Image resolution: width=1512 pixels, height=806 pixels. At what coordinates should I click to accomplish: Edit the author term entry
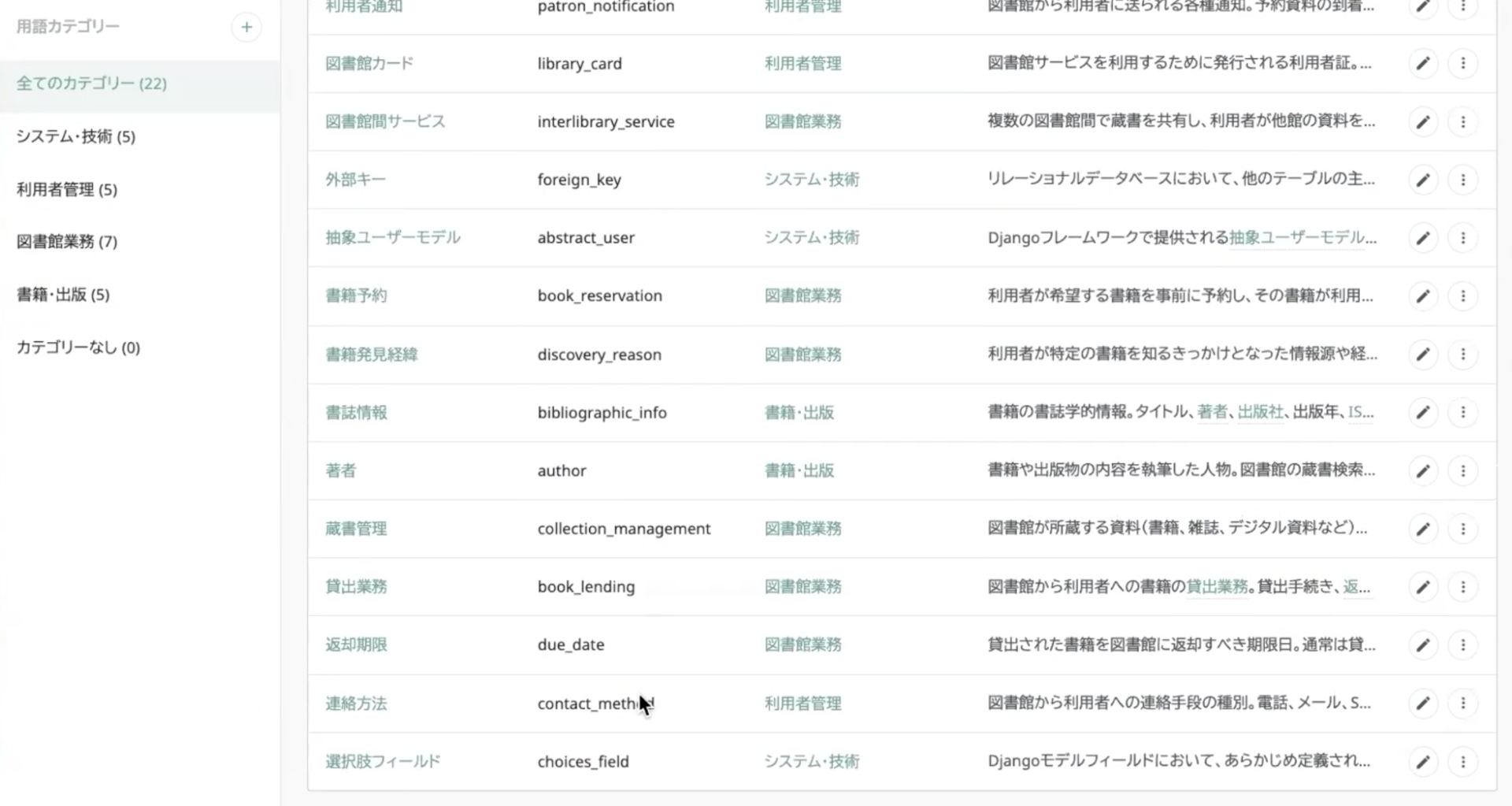1423,471
